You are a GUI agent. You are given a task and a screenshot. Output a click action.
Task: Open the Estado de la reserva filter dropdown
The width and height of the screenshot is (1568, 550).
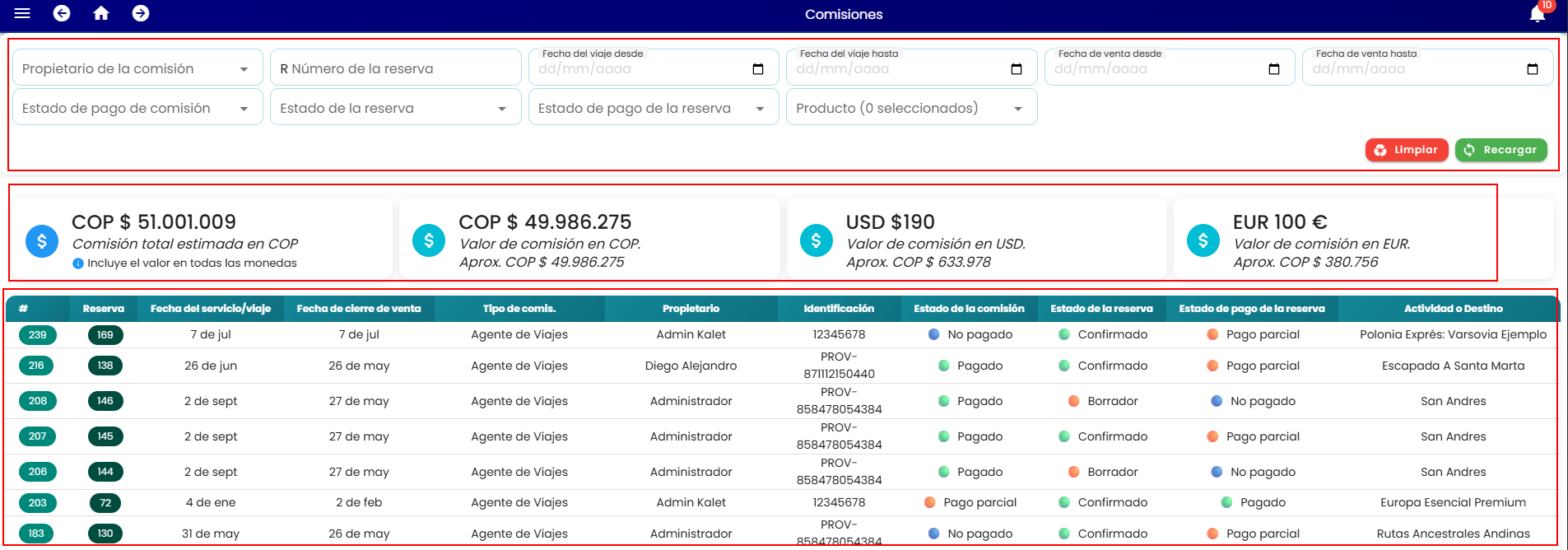click(x=395, y=107)
